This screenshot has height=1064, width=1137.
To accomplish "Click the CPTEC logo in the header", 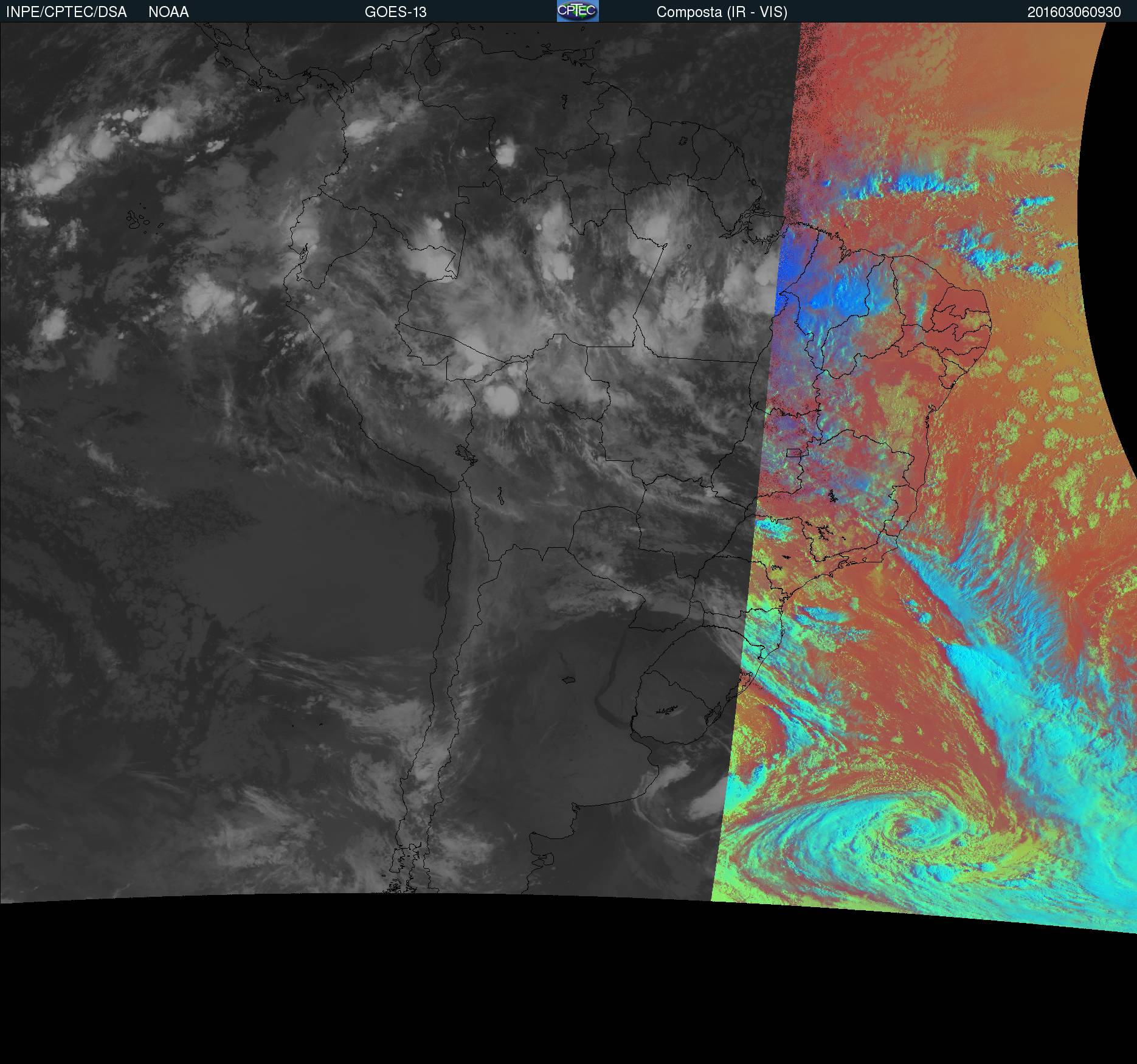I will tap(577, 11).
